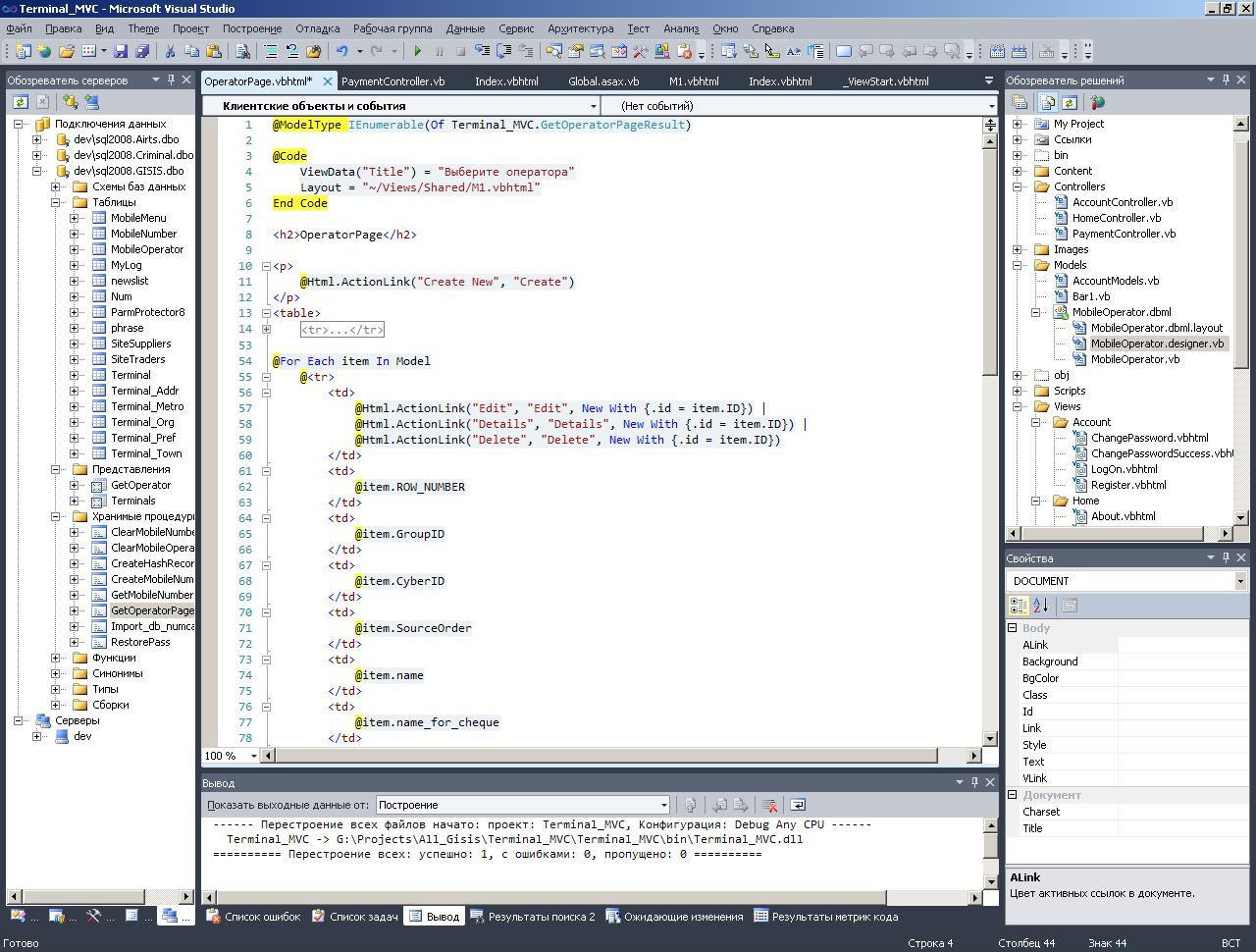
Task: Open the 'Show output from' dropdown
Action: click(663, 805)
